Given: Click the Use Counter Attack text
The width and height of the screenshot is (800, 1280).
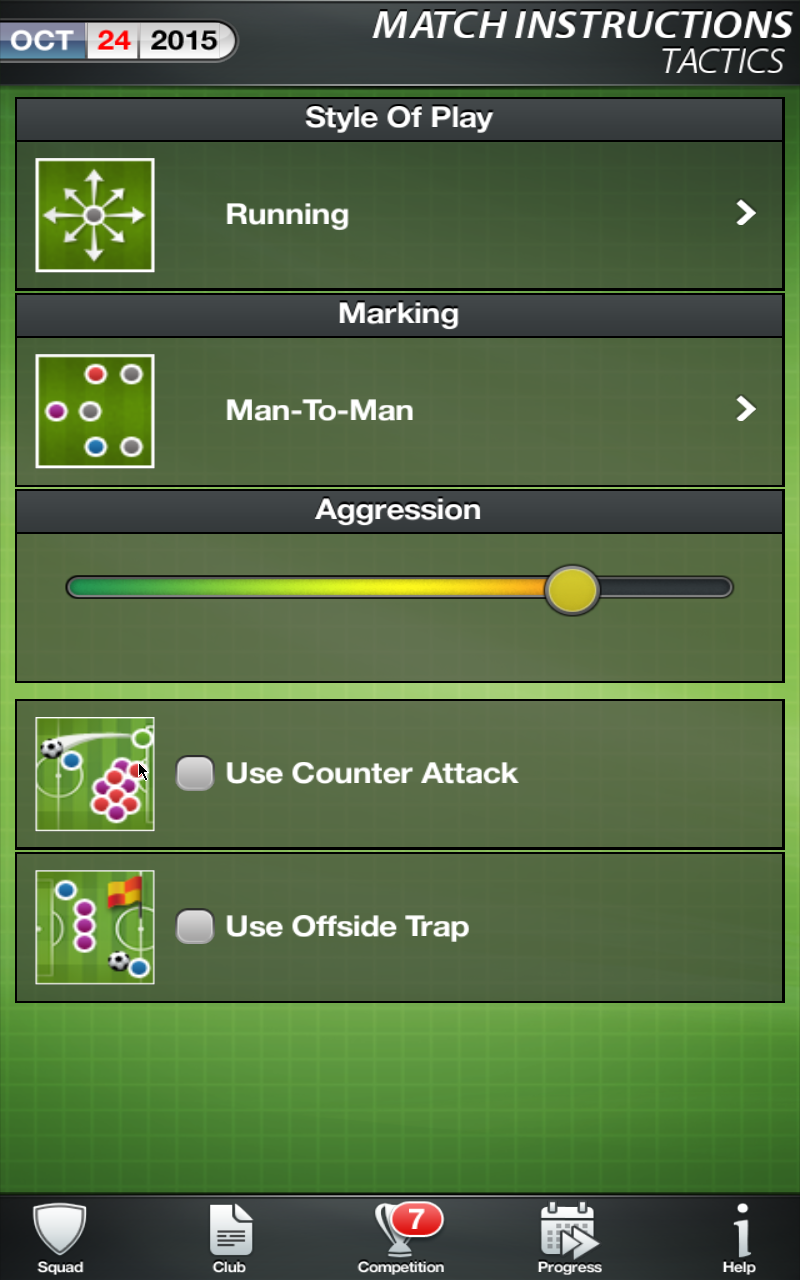Looking at the screenshot, I should [x=372, y=773].
